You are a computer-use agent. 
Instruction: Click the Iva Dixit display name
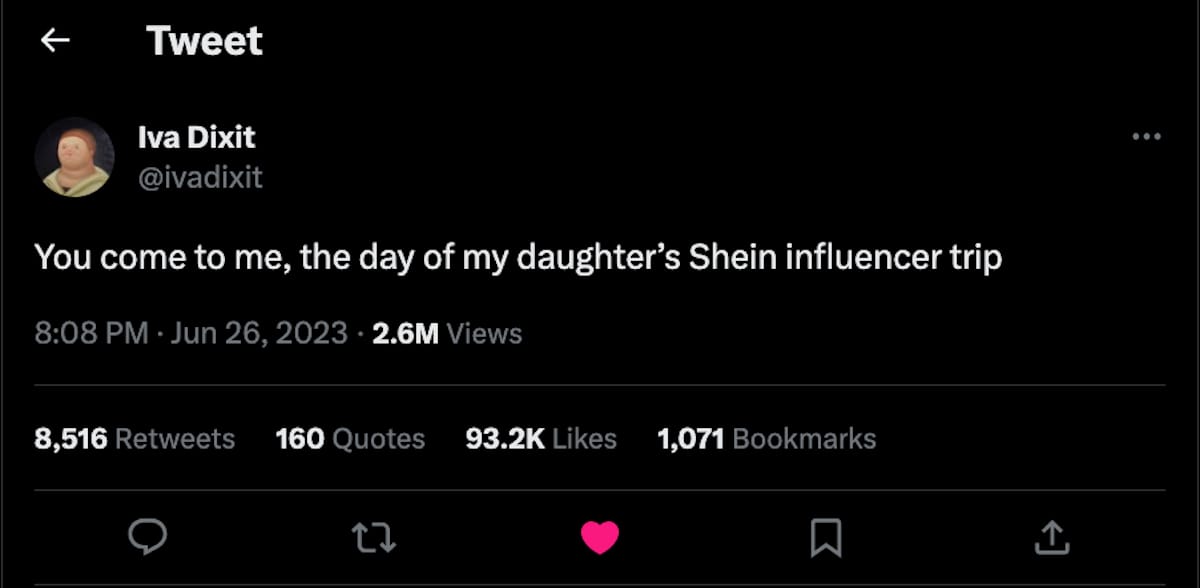(197, 137)
